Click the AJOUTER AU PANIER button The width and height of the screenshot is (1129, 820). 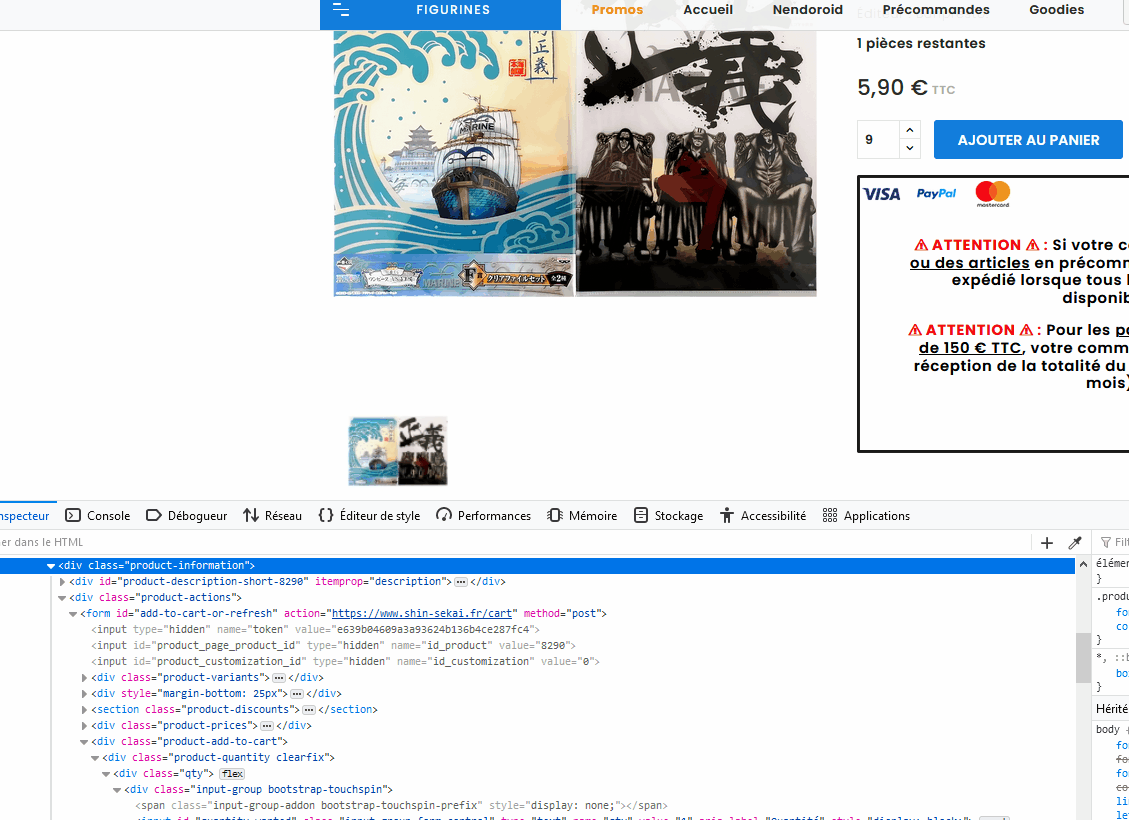point(1027,139)
